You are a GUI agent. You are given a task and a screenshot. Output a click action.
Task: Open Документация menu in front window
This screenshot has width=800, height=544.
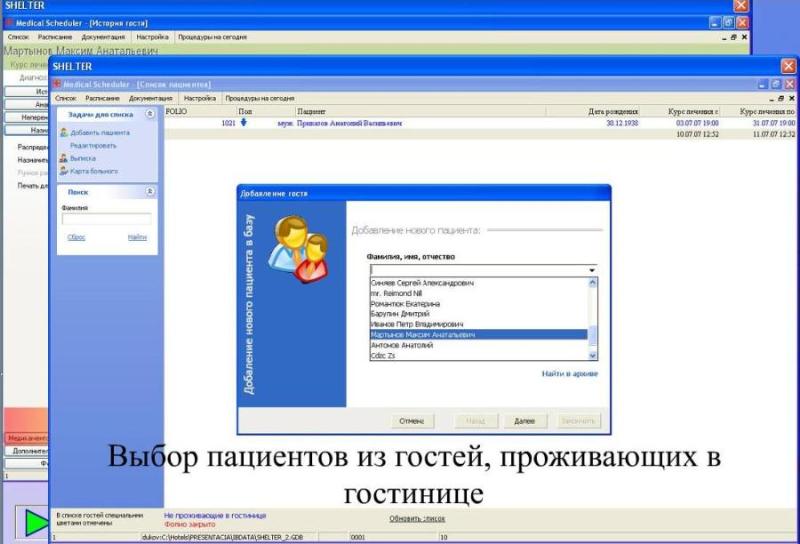click(151, 98)
